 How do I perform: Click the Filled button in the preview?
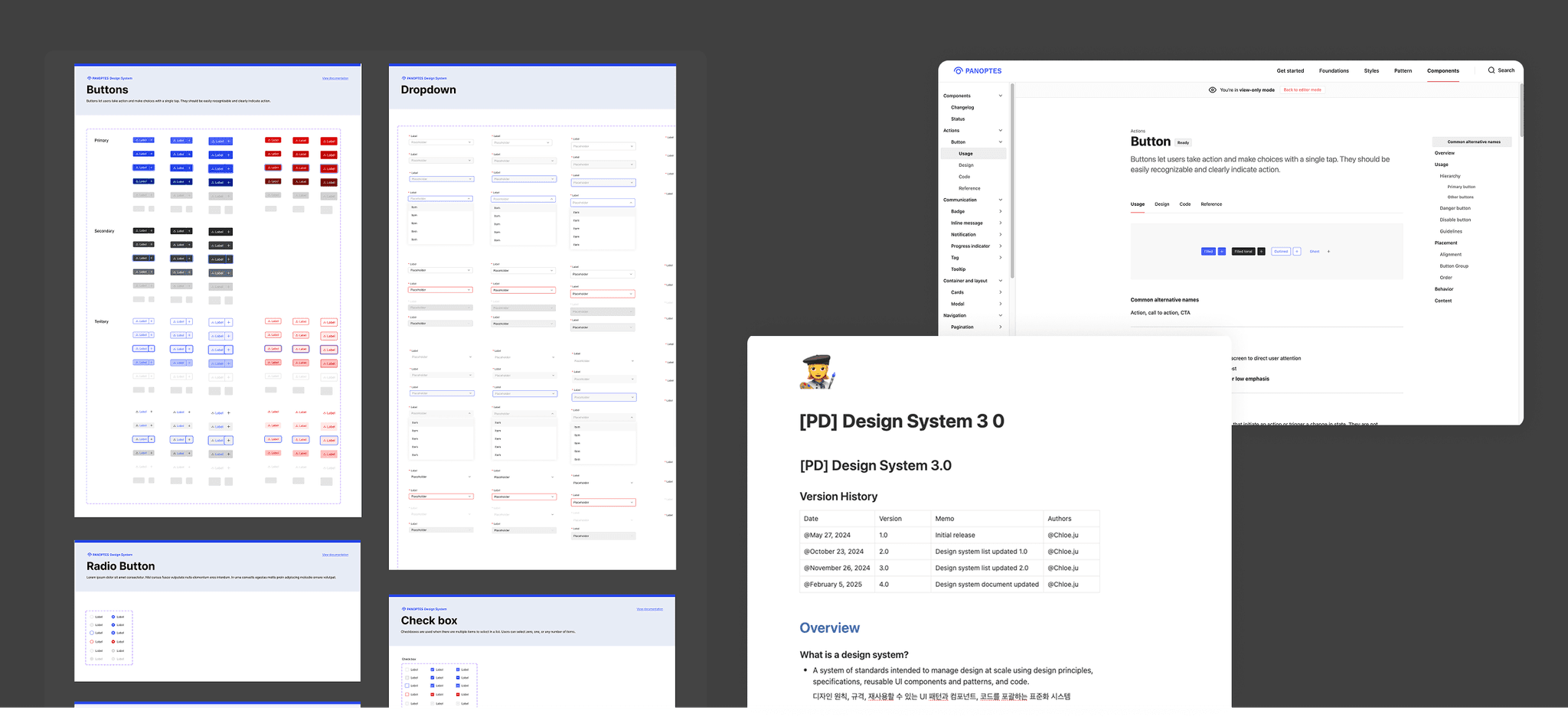click(1208, 252)
